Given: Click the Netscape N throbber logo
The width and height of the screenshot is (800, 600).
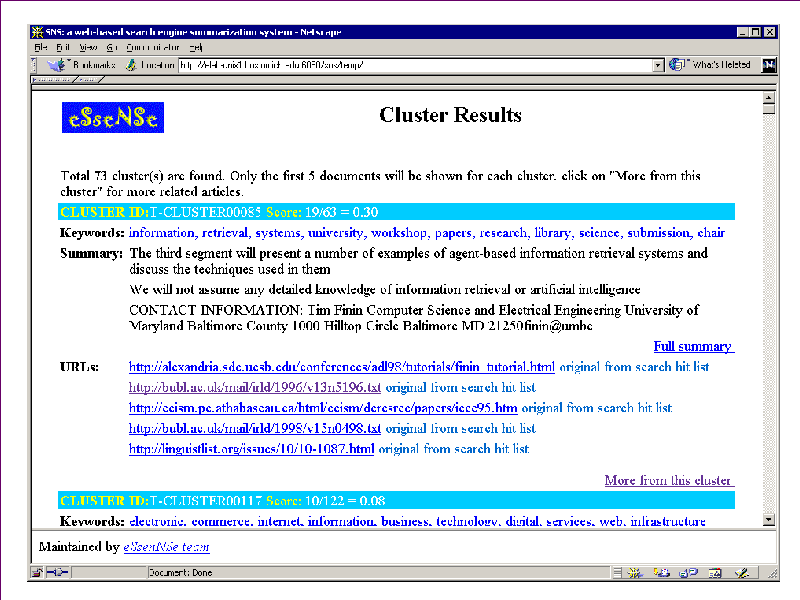Looking at the screenshot, I should [769, 65].
